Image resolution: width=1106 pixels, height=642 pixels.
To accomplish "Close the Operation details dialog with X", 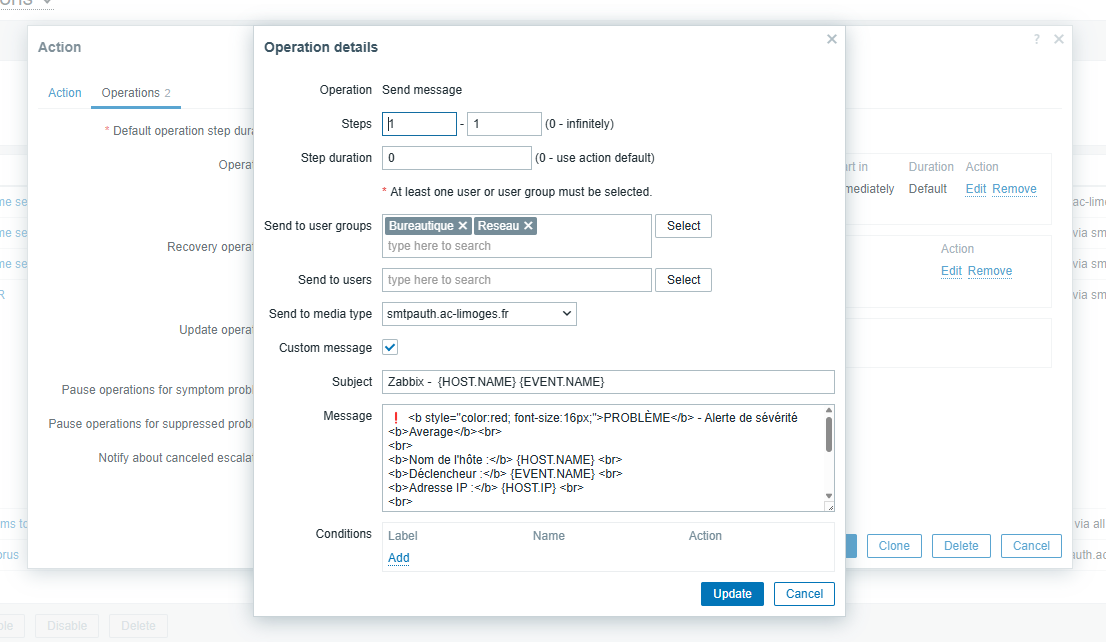I will point(831,39).
